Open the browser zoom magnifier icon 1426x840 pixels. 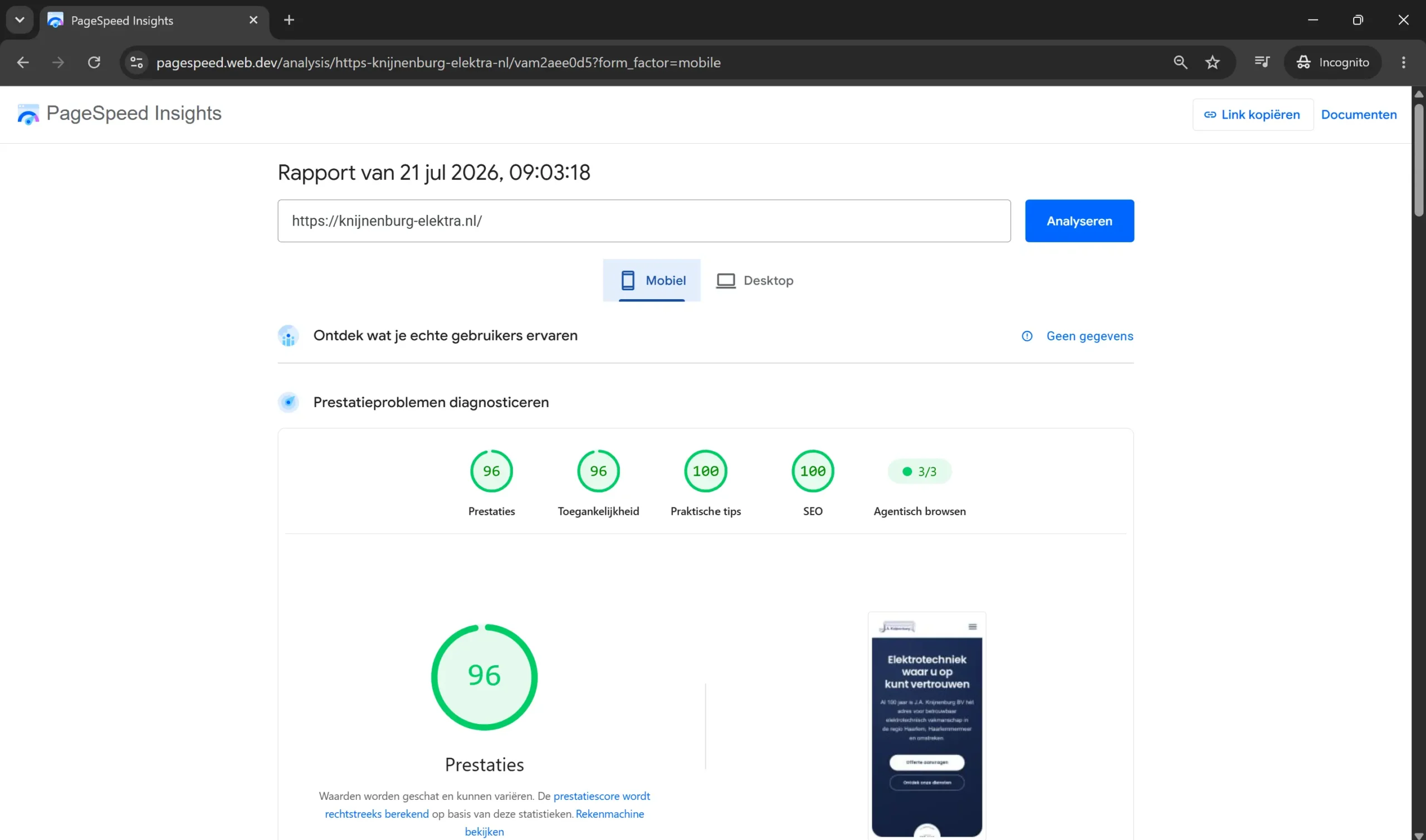pos(1180,62)
